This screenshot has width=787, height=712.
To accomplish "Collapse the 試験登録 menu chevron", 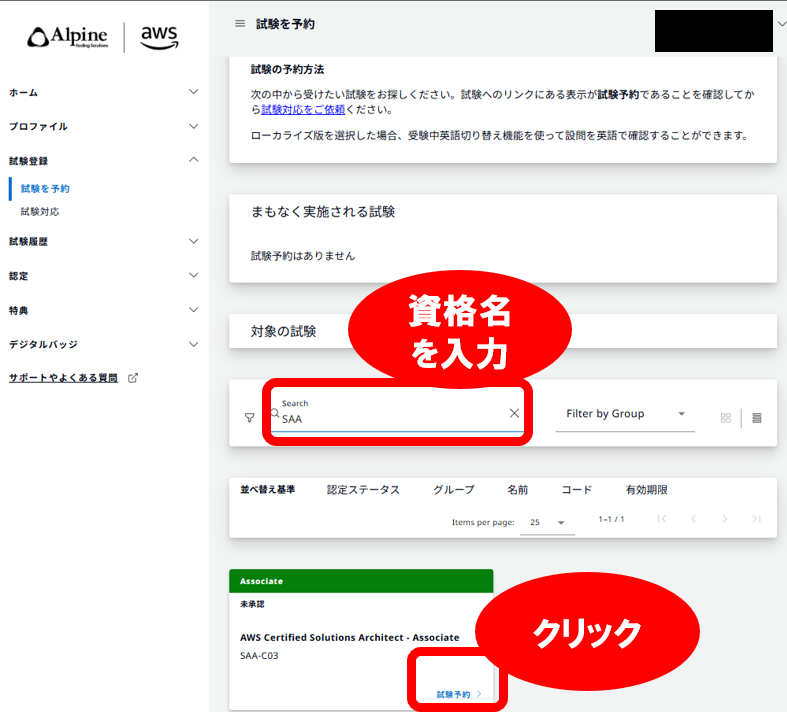I will tap(193, 160).
